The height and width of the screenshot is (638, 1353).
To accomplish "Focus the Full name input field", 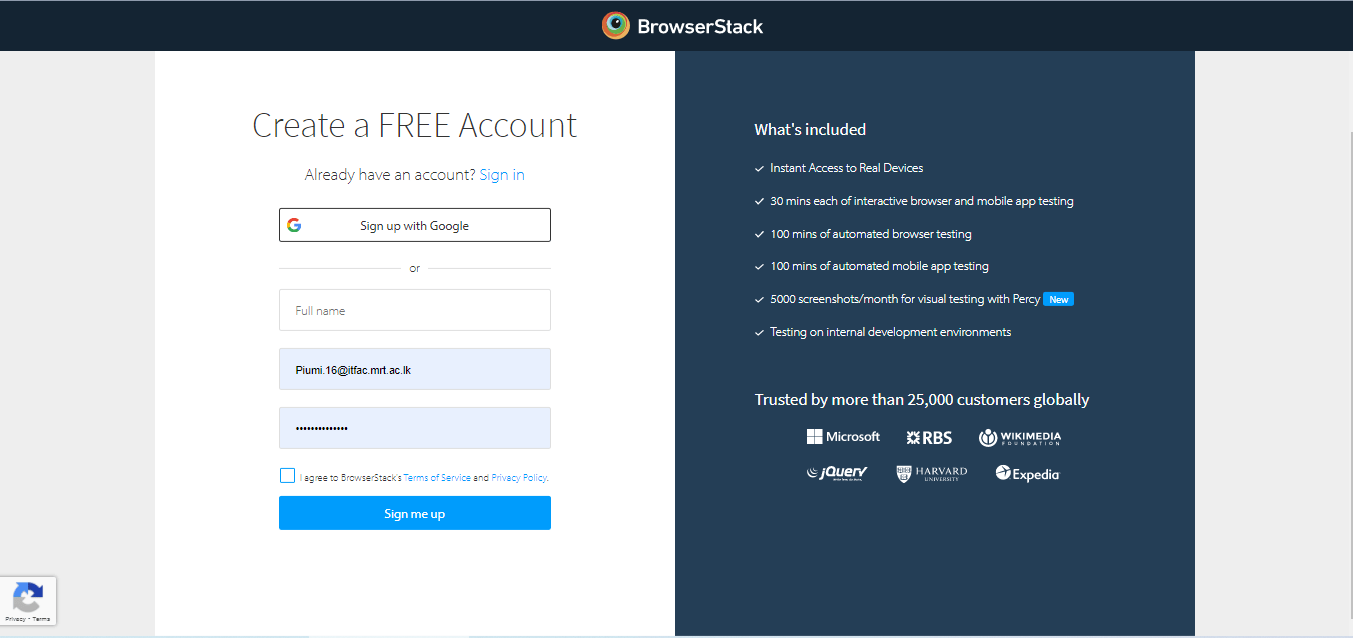I will click(x=415, y=310).
